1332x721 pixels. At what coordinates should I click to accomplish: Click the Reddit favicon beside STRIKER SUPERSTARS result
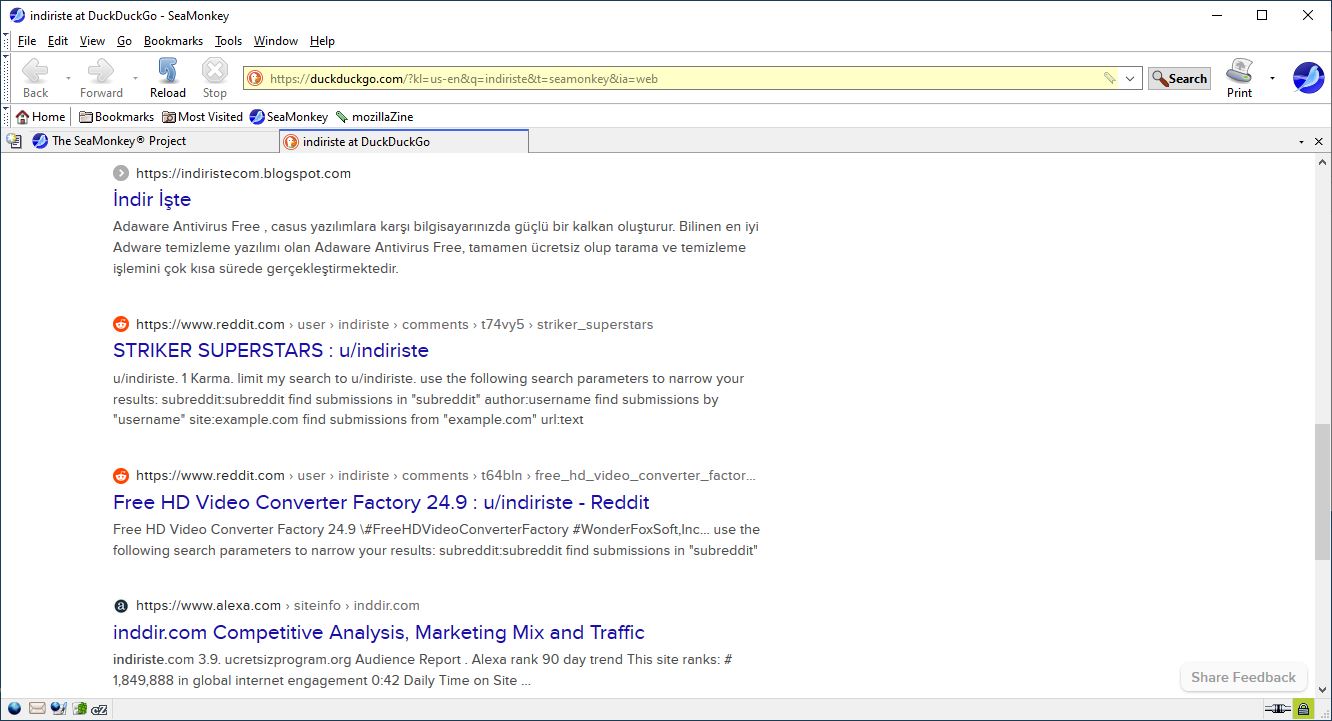tap(121, 324)
